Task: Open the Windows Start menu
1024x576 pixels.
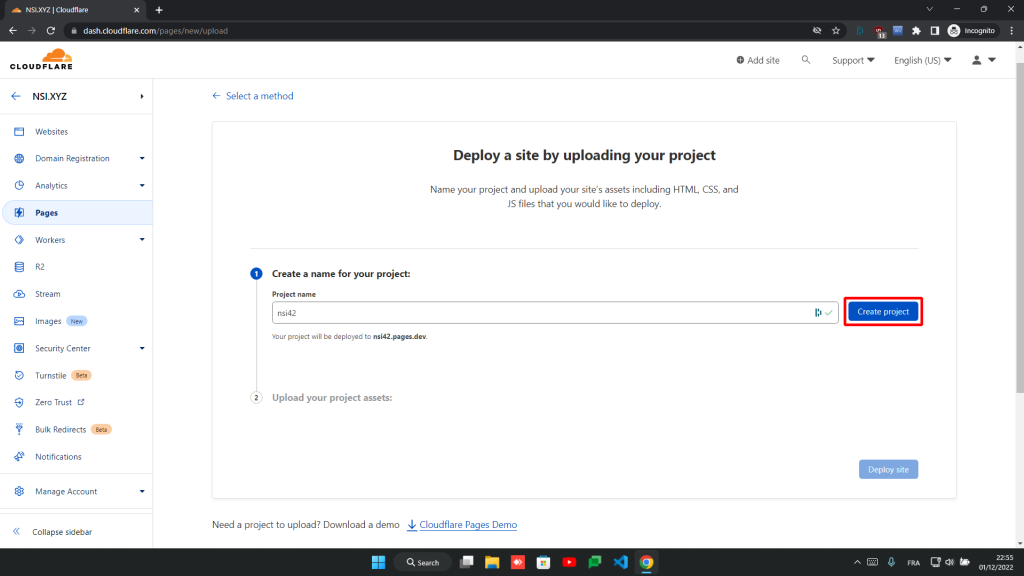Action: pyautogui.click(x=378, y=562)
